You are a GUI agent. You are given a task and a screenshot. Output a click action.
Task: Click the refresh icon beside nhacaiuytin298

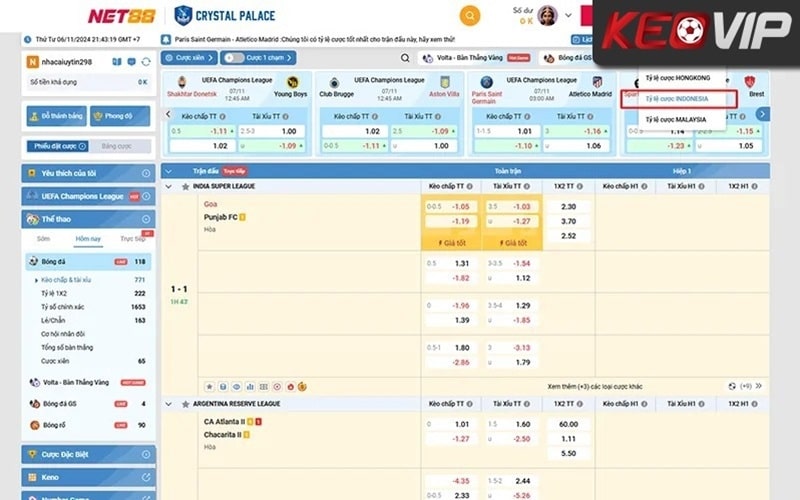[146, 62]
